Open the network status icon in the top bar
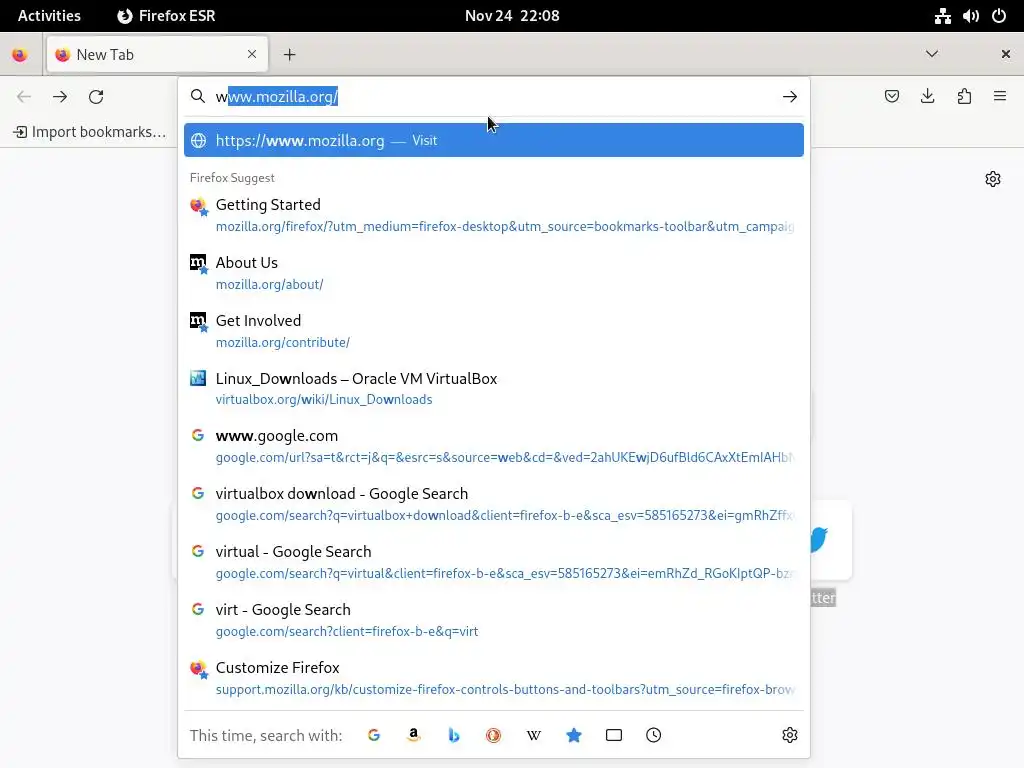 pyautogui.click(x=942, y=16)
